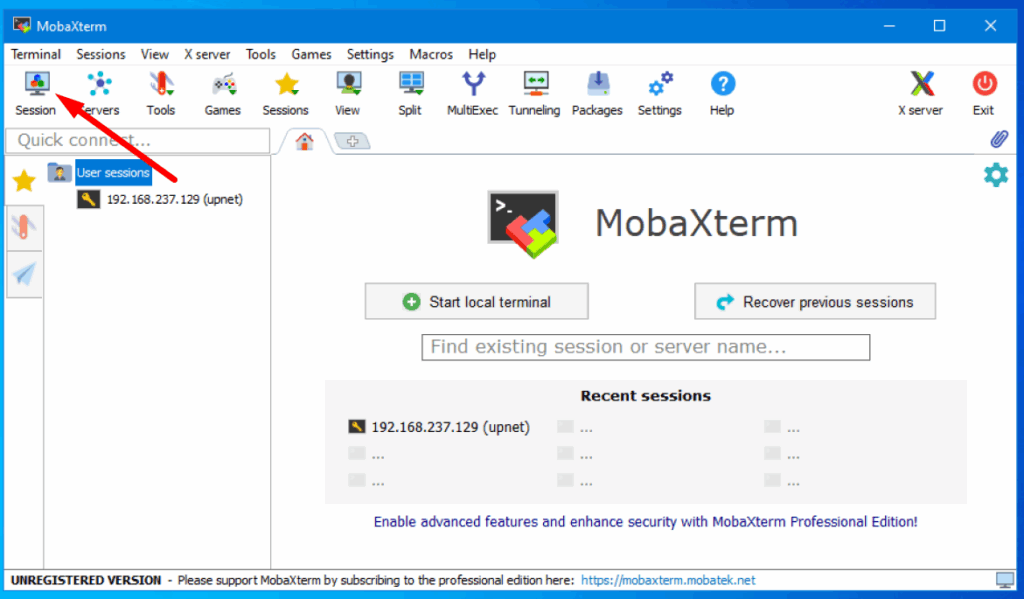Open the Settings menu in menu bar

pyautogui.click(x=370, y=54)
